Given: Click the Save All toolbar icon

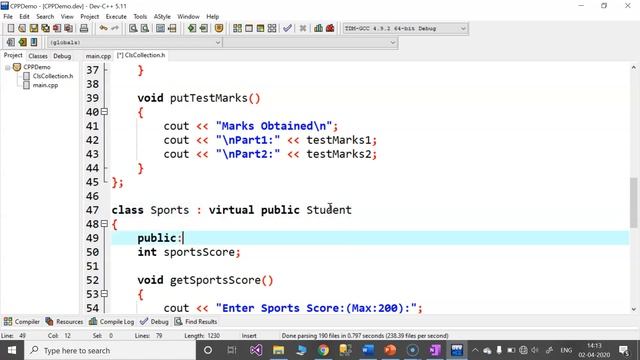Looking at the screenshot, I should (x=45, y=28).
